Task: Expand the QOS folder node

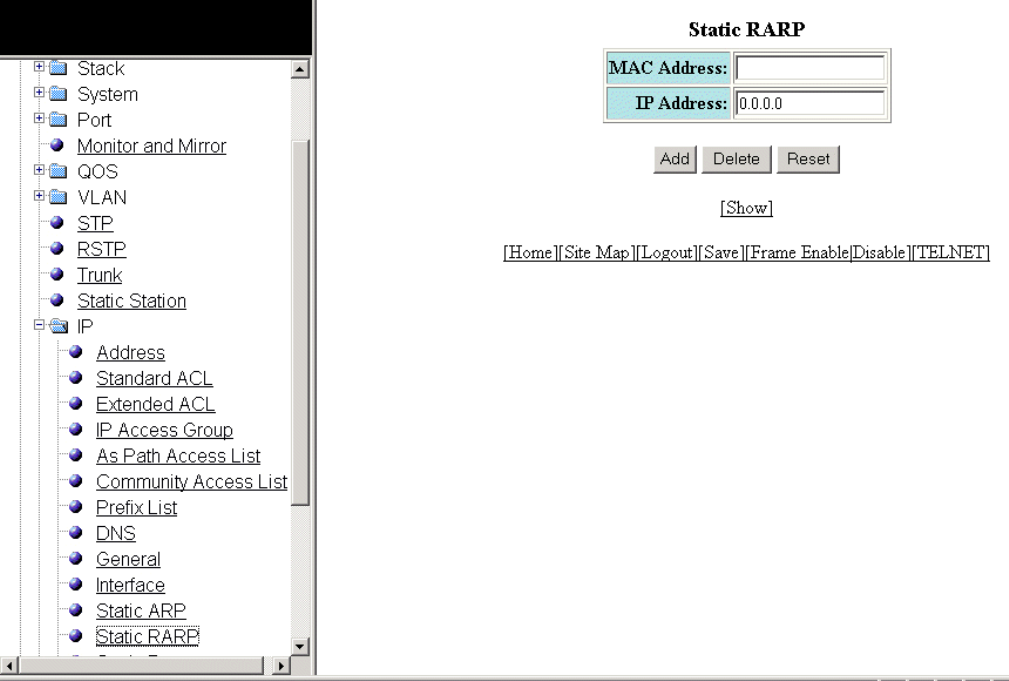Action: tap(39, 169)
